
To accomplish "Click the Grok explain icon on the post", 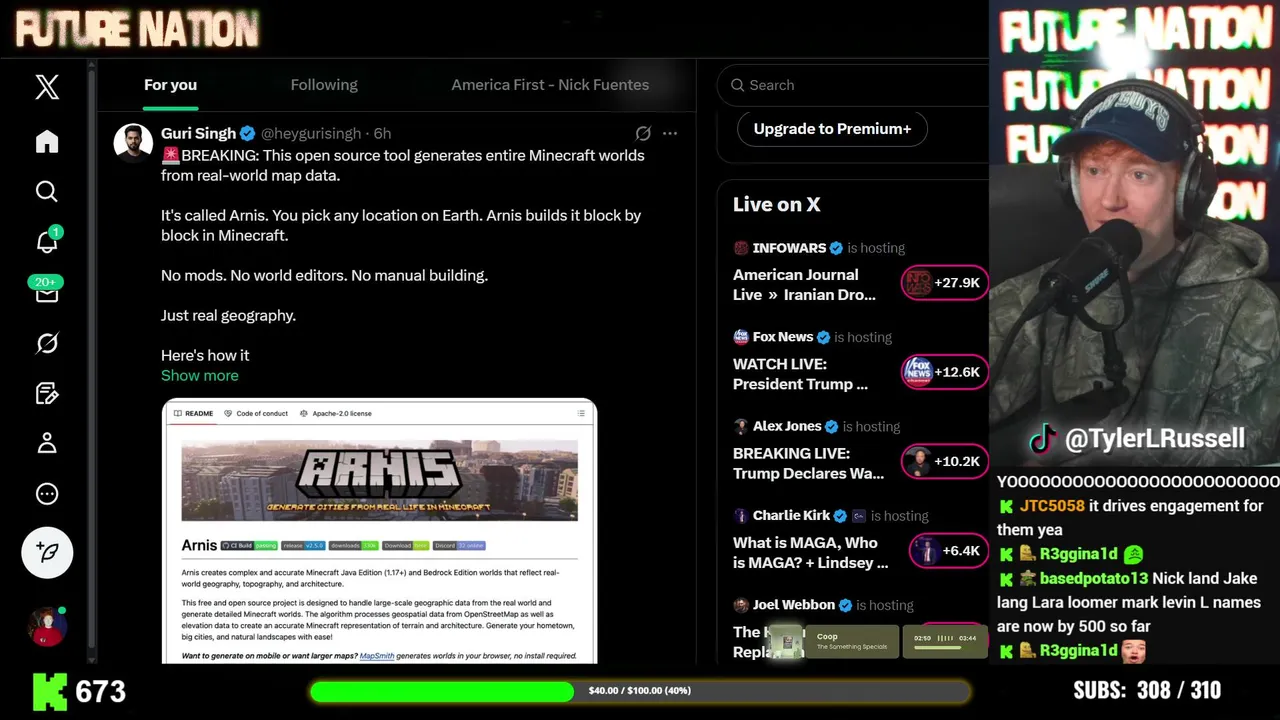I will coord(643,133).
